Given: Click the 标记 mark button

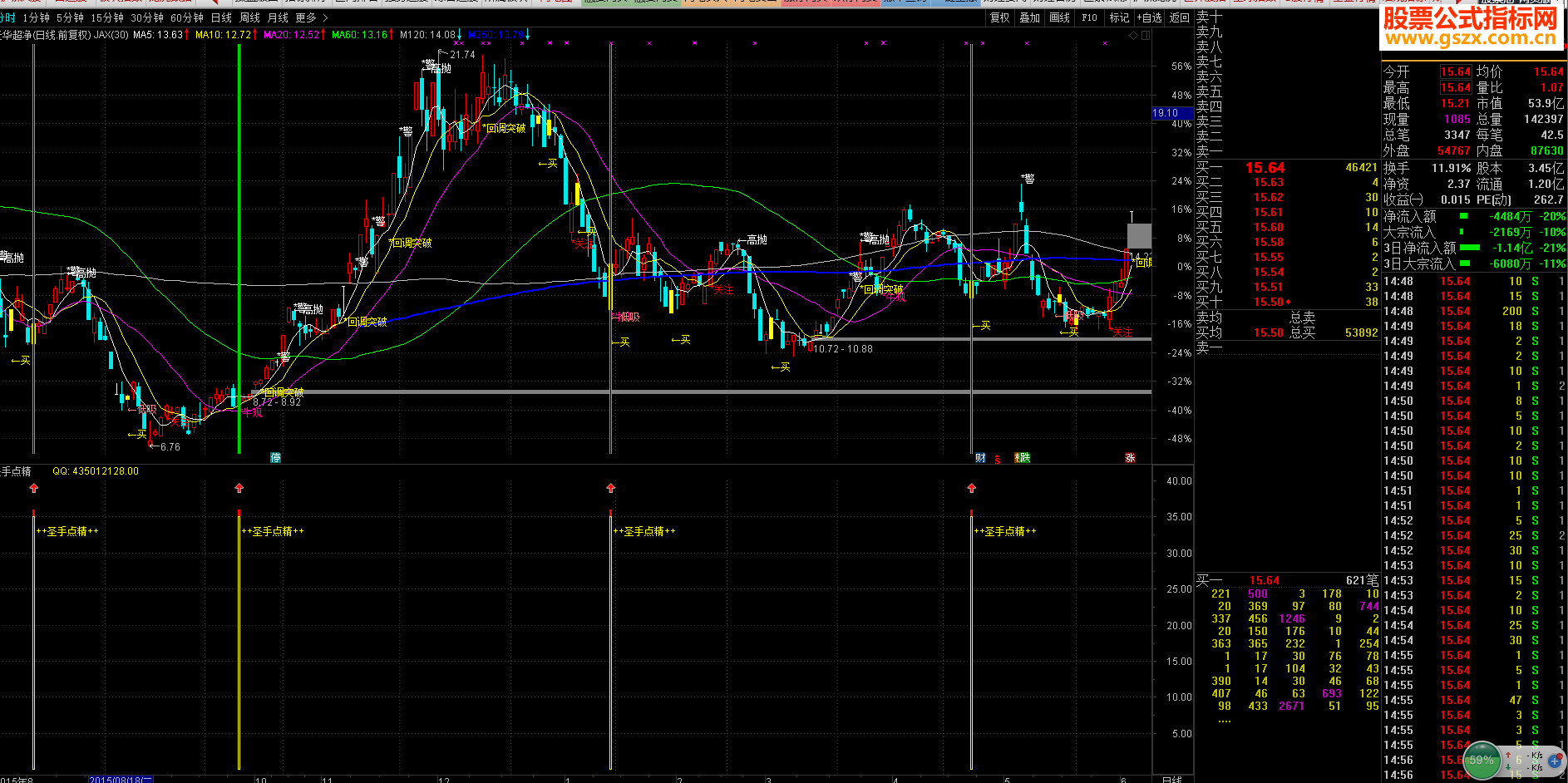Looking at the screenshot, I should 1119,17.
